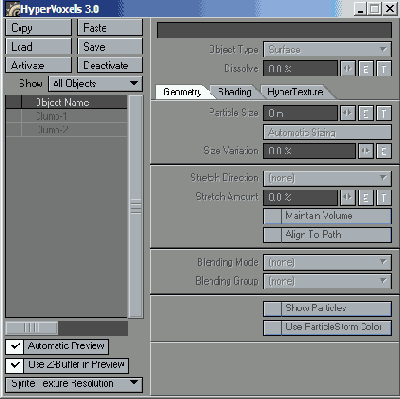This screenshot has height=399, width=400.
Task: Click the Copy button
Action: click(x=39, y=28)
